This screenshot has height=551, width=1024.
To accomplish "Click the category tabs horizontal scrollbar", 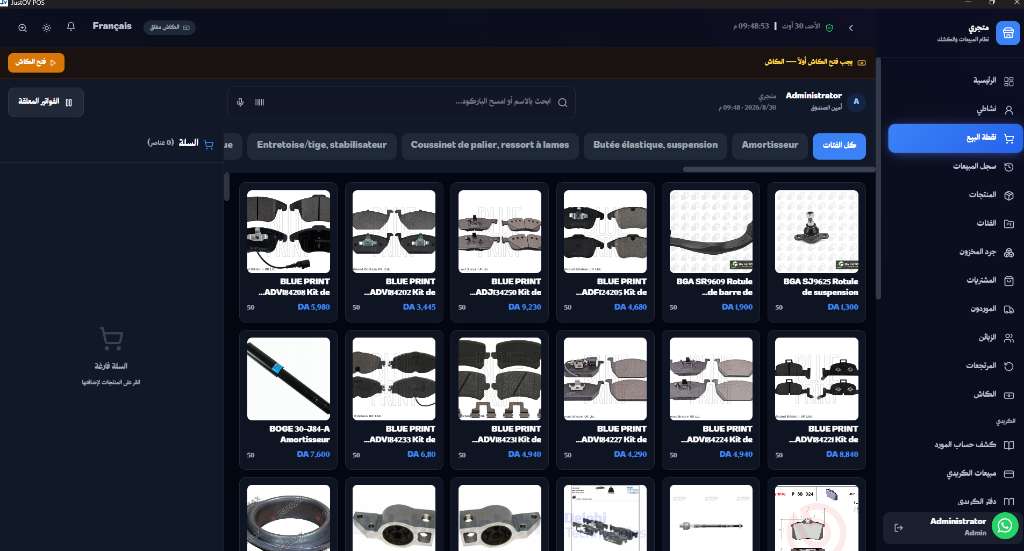I will click(778, 169).
